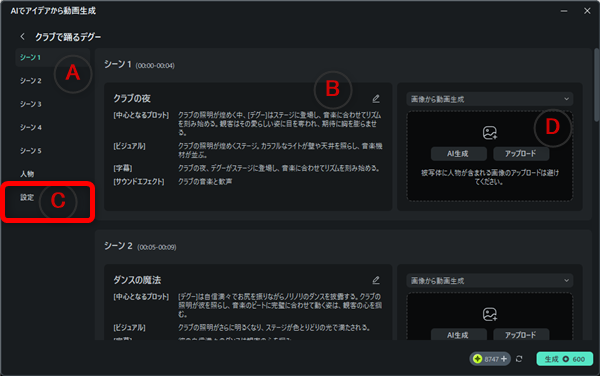600x376 pixels.
Task: Click the クラブの夜 scene title
Action: coord(132,99)
